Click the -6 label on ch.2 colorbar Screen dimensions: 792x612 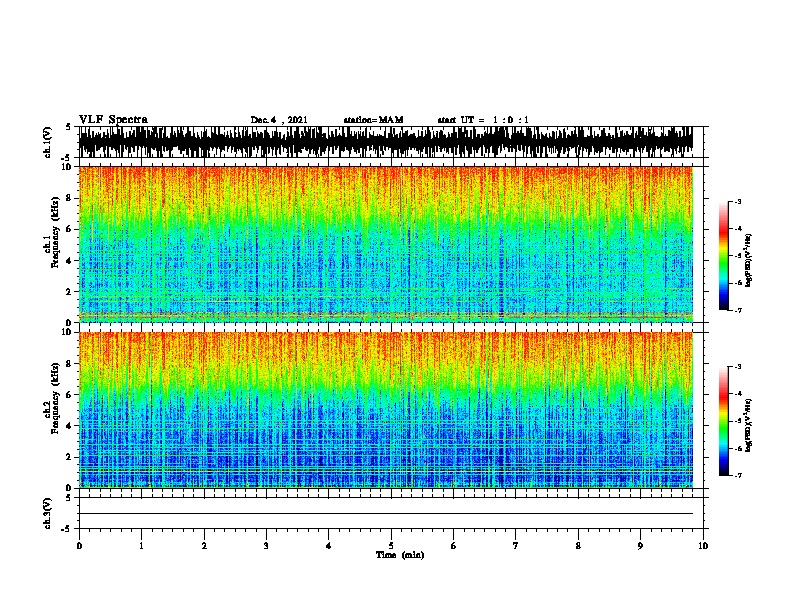tap(738, 448)
